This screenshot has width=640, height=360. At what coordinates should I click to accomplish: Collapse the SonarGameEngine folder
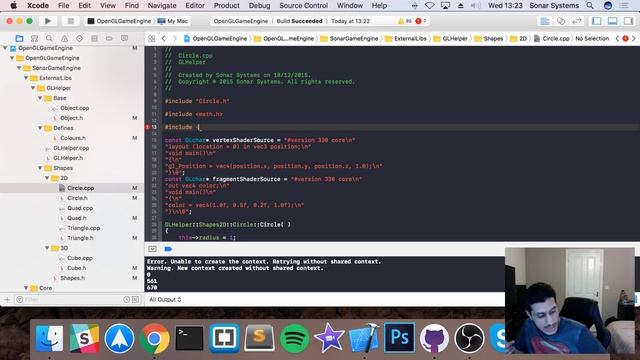tap(19, 68)
